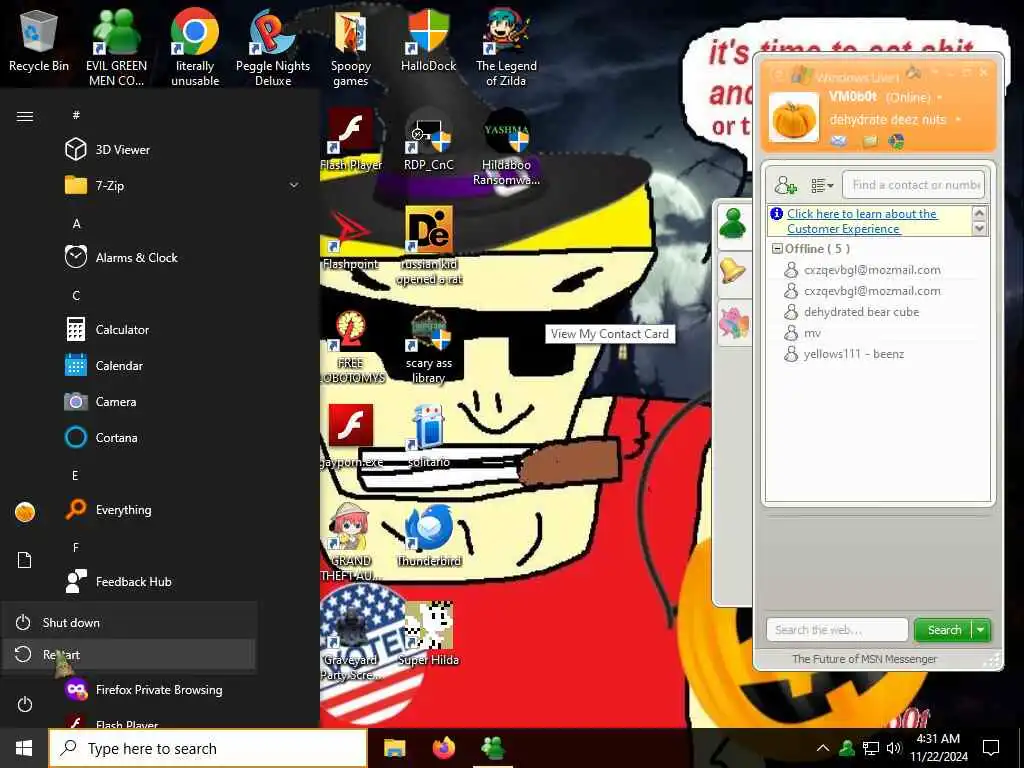Open the mail envelope icon in Messenger header
Viewport: 1024px width, 768px height.
coord(839,140)
